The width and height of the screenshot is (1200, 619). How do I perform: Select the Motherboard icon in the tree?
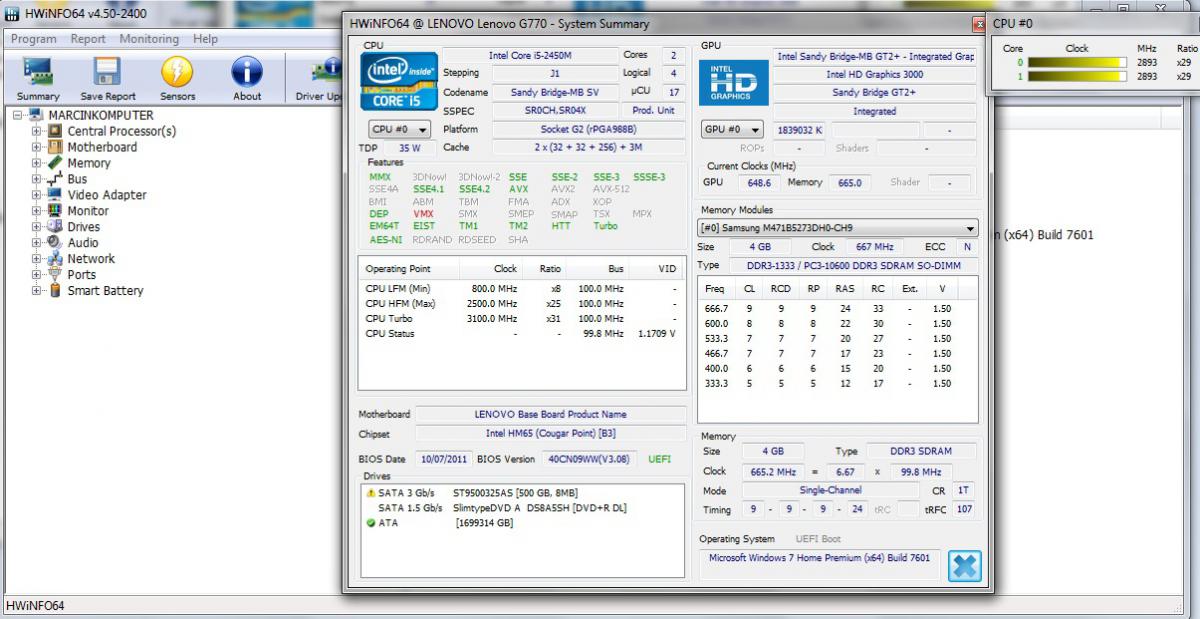(x=55, y=147)
